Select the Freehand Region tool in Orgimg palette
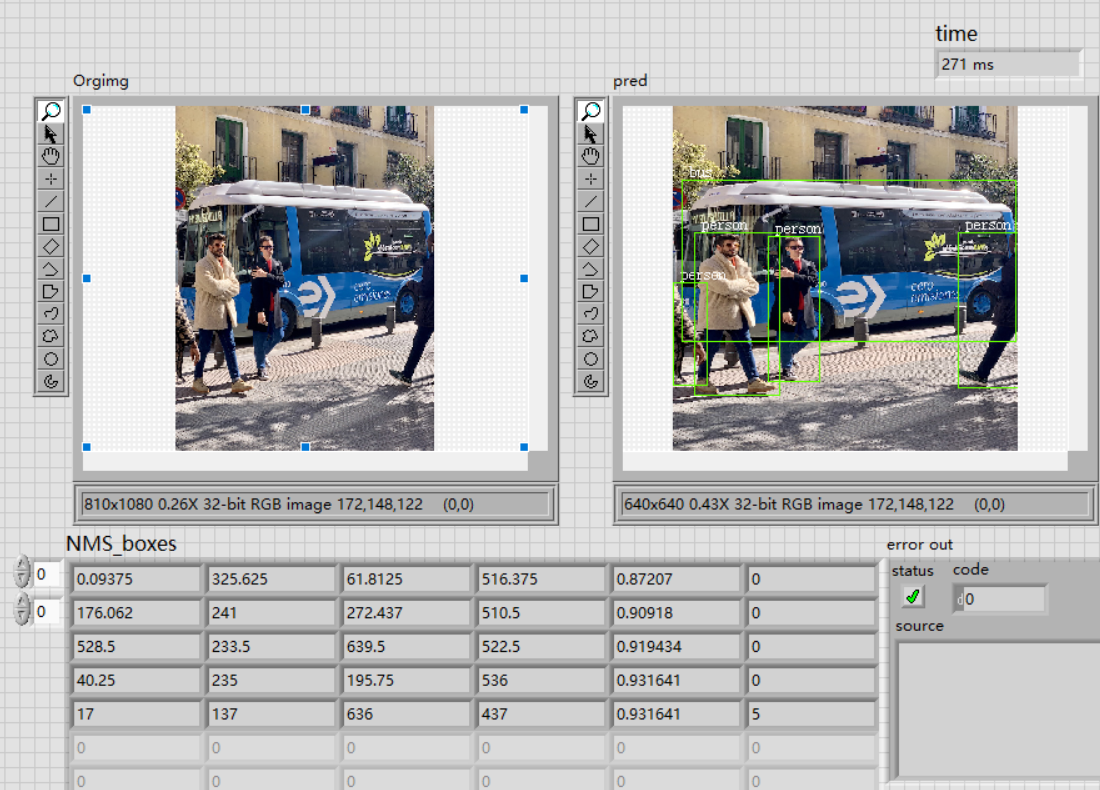Viewport: 1100px width, 790px height. (x=51, y=336)
